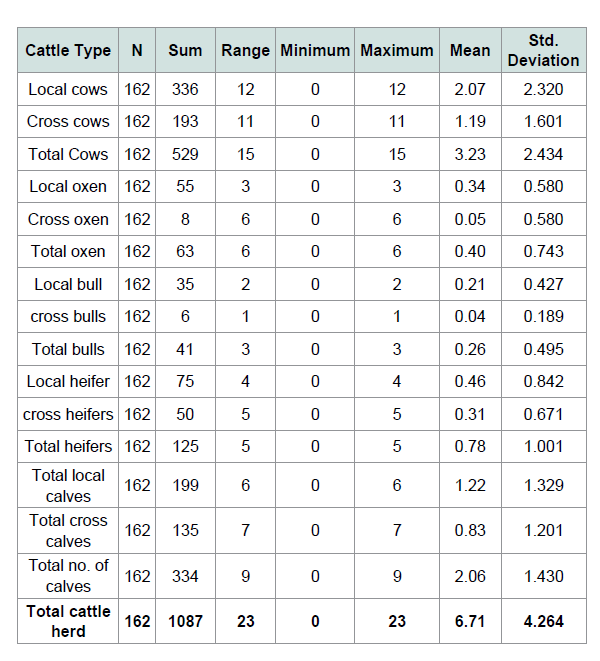Click the Local oxen row label
Viewport: 600px width, 661px height.
(68, 186)
